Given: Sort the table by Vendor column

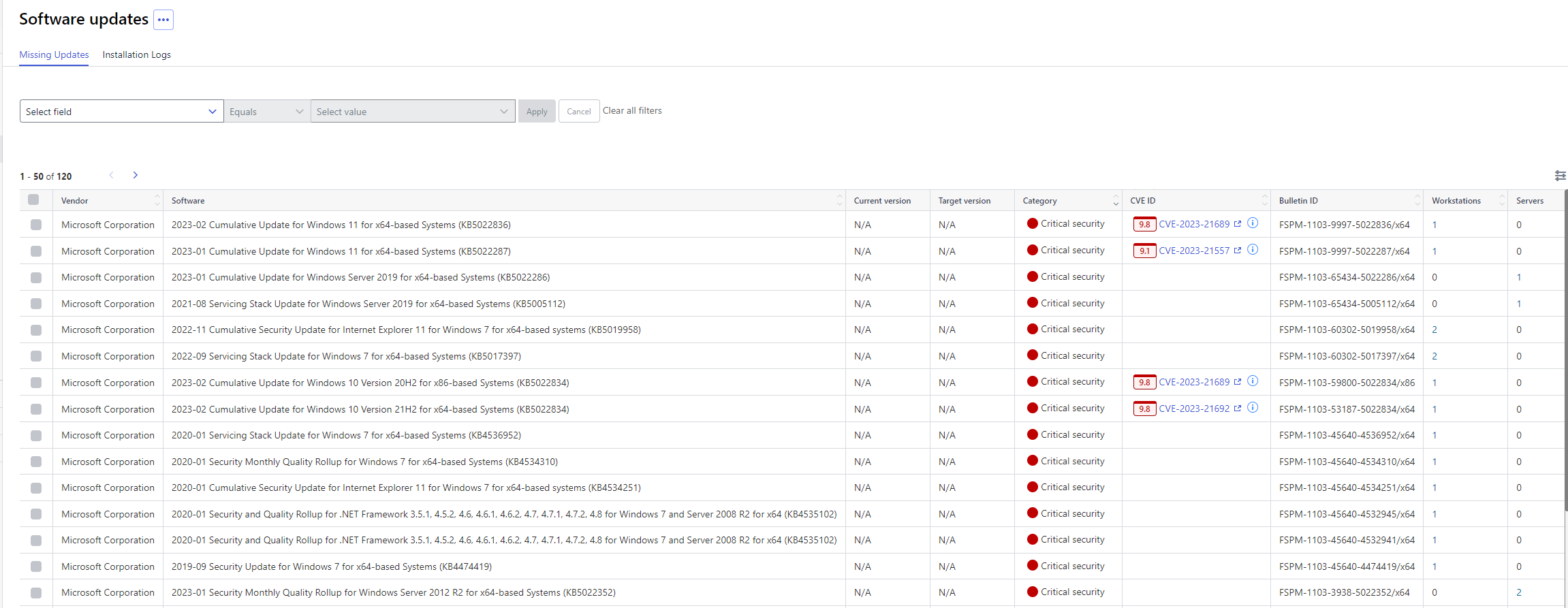Looking at the screenshot, I should [157, 200].
